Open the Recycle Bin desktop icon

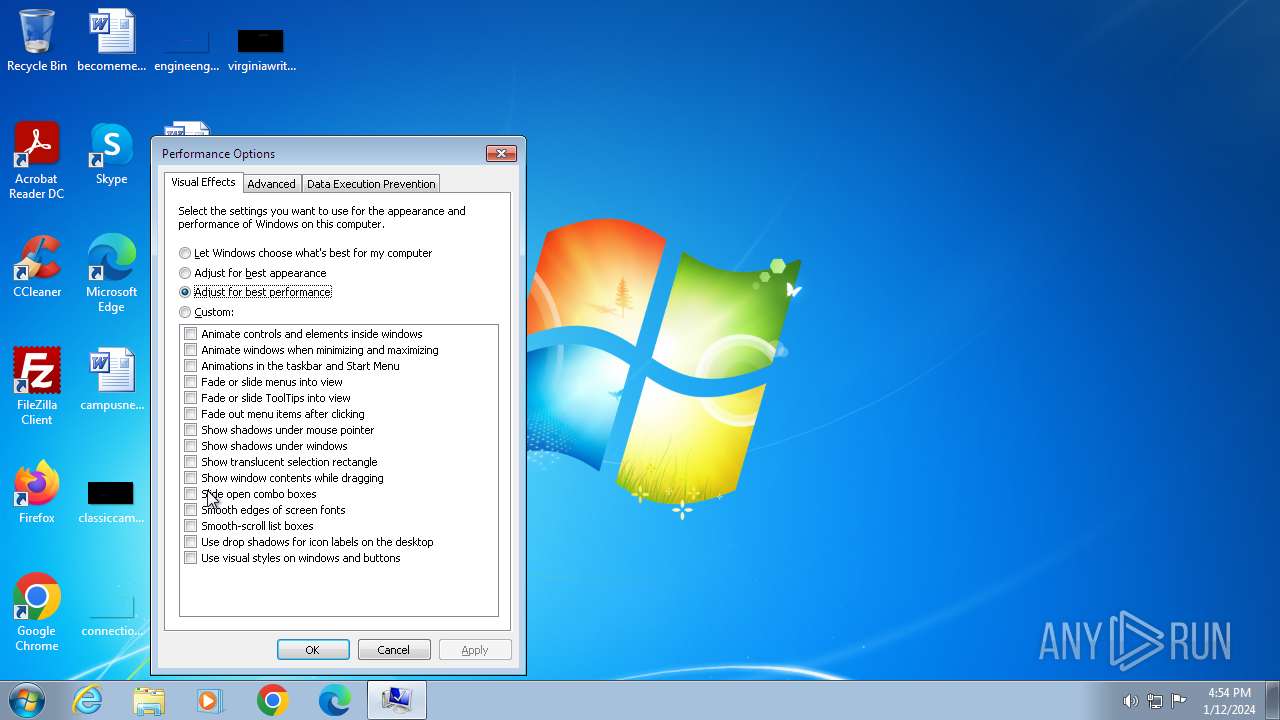click(37, 40)
